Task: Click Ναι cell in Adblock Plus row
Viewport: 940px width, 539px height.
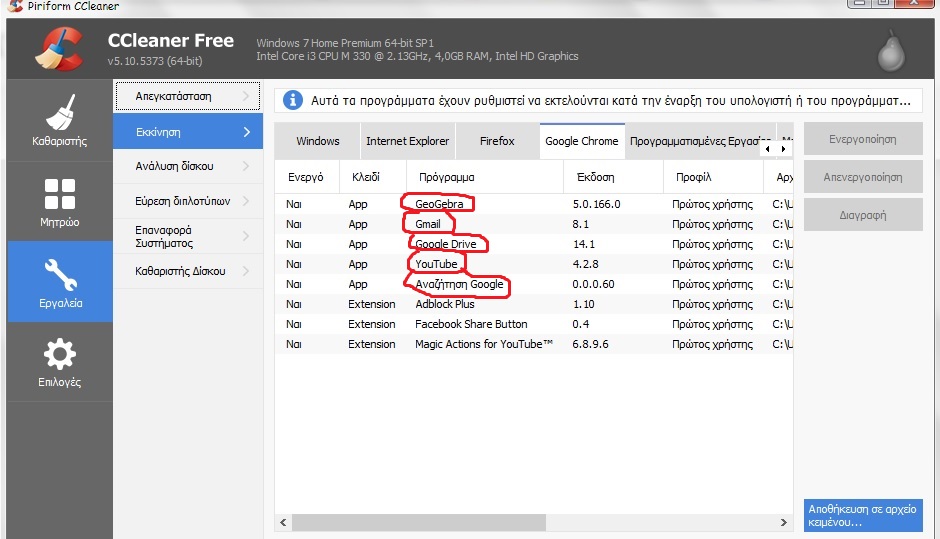Action: point(294,304)
